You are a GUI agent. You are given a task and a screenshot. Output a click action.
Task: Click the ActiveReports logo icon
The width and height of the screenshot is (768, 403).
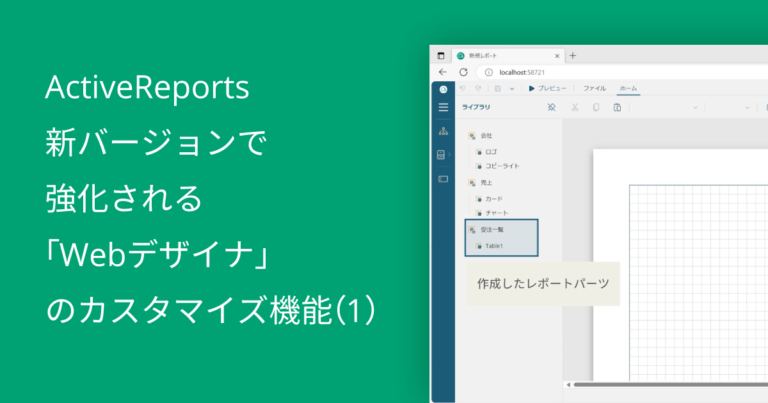(x=443, y=89)
